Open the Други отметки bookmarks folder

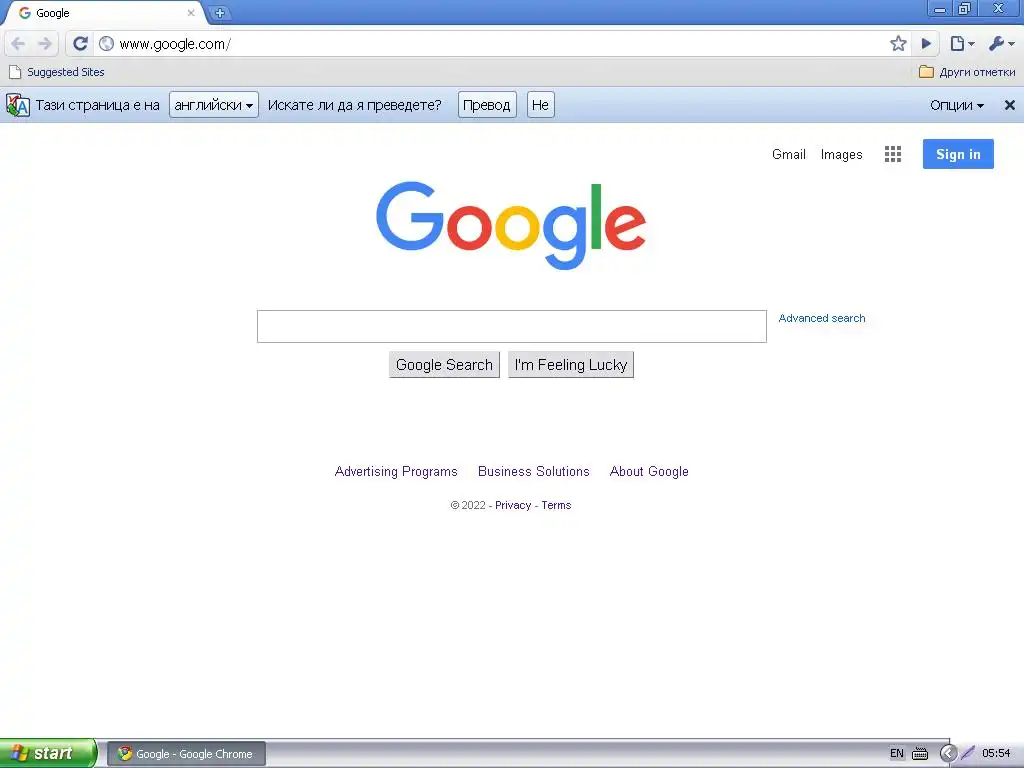(x=967, y=72)
